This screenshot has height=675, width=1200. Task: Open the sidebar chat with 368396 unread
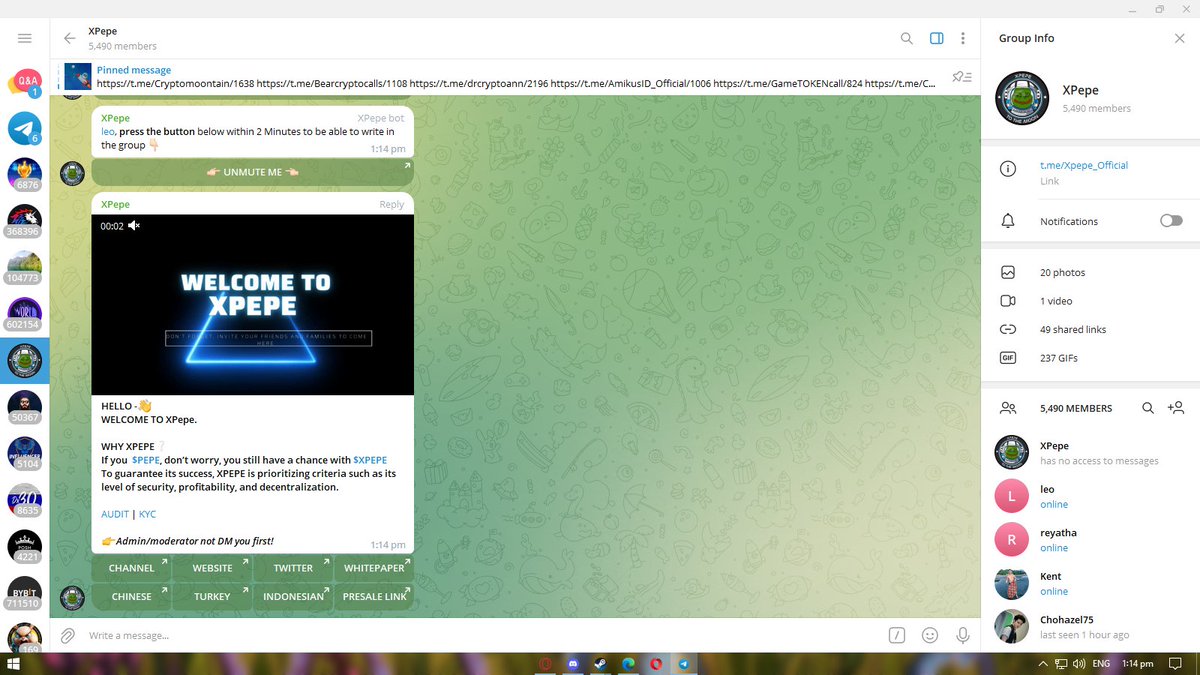point(24,220)
